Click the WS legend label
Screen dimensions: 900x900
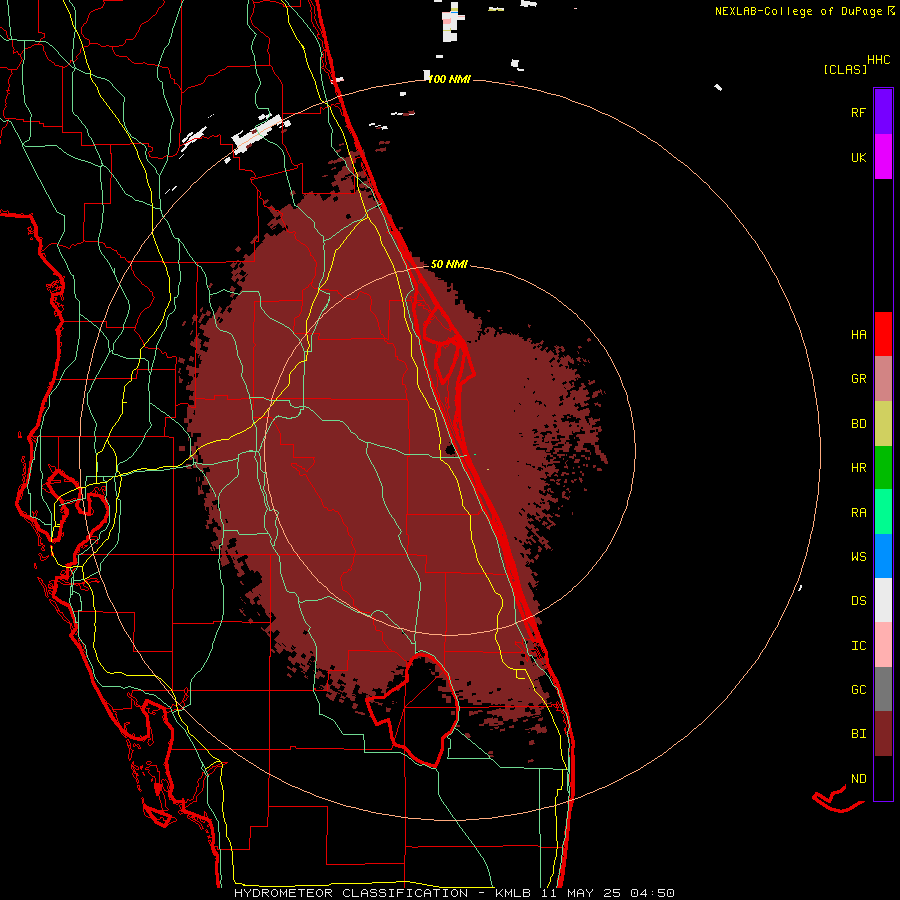point(858,557)
